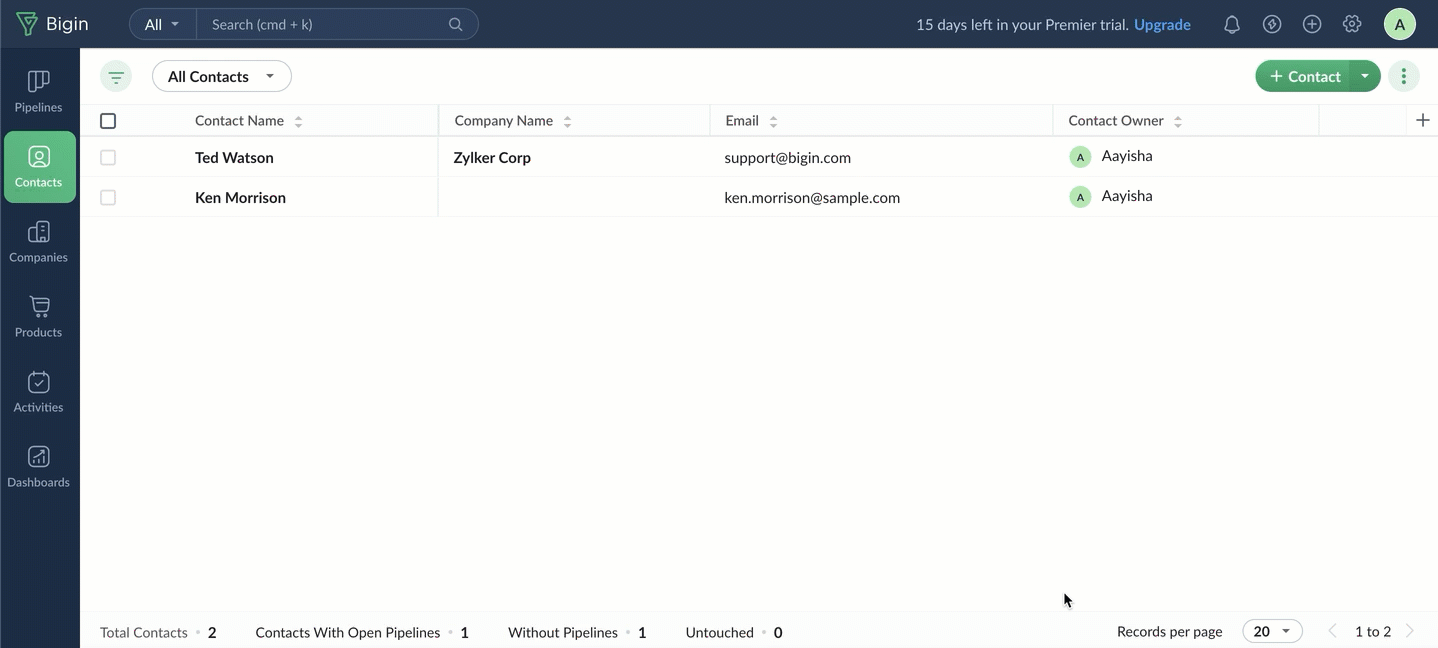Click the Bigin logo icon
This screenshot has height=648, width=1438.
click(27, 24)
